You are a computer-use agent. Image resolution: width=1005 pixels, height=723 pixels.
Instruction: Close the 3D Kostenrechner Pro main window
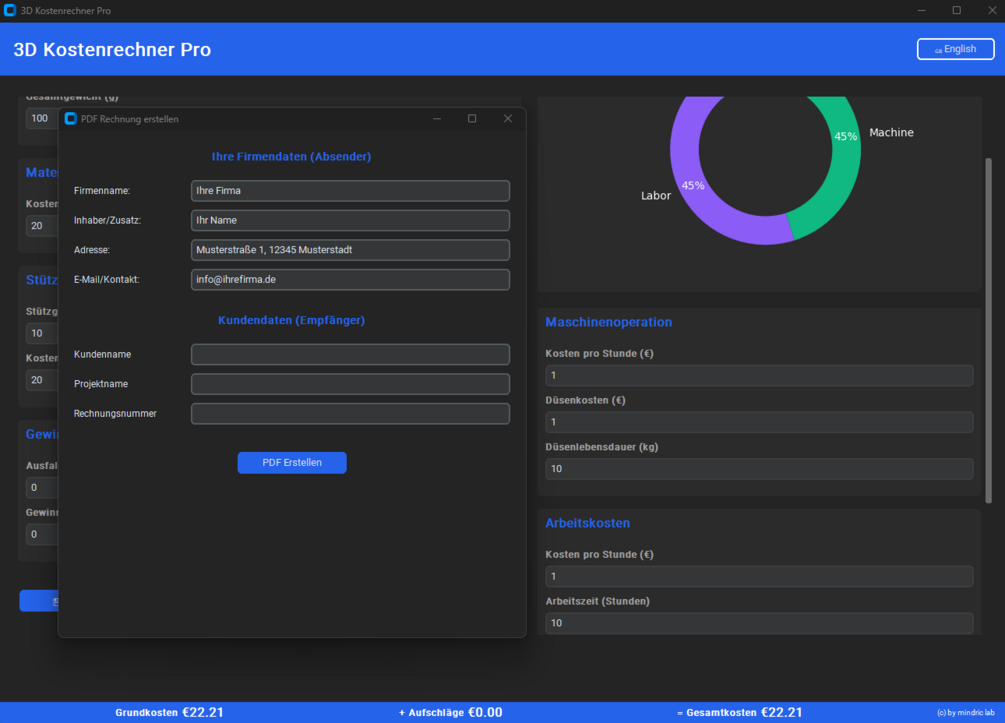click(x=992, y=10)
